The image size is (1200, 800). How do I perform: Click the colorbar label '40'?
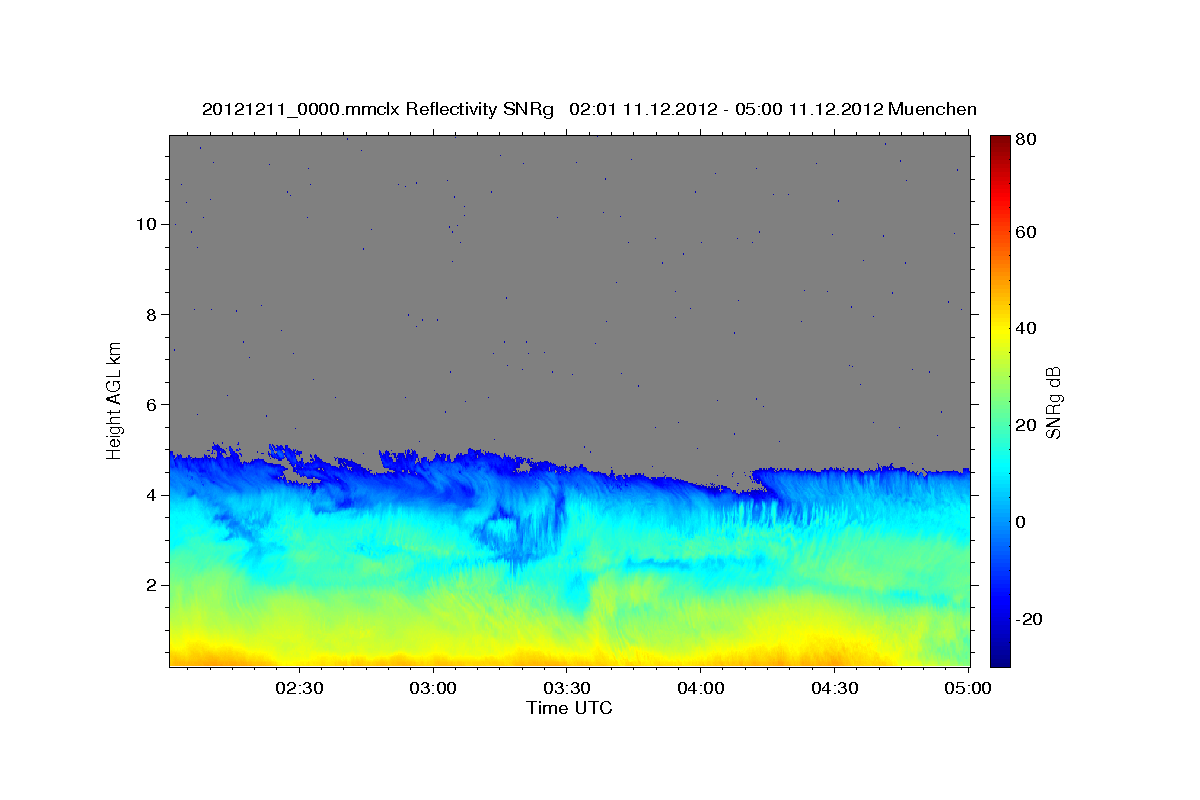1027,328
